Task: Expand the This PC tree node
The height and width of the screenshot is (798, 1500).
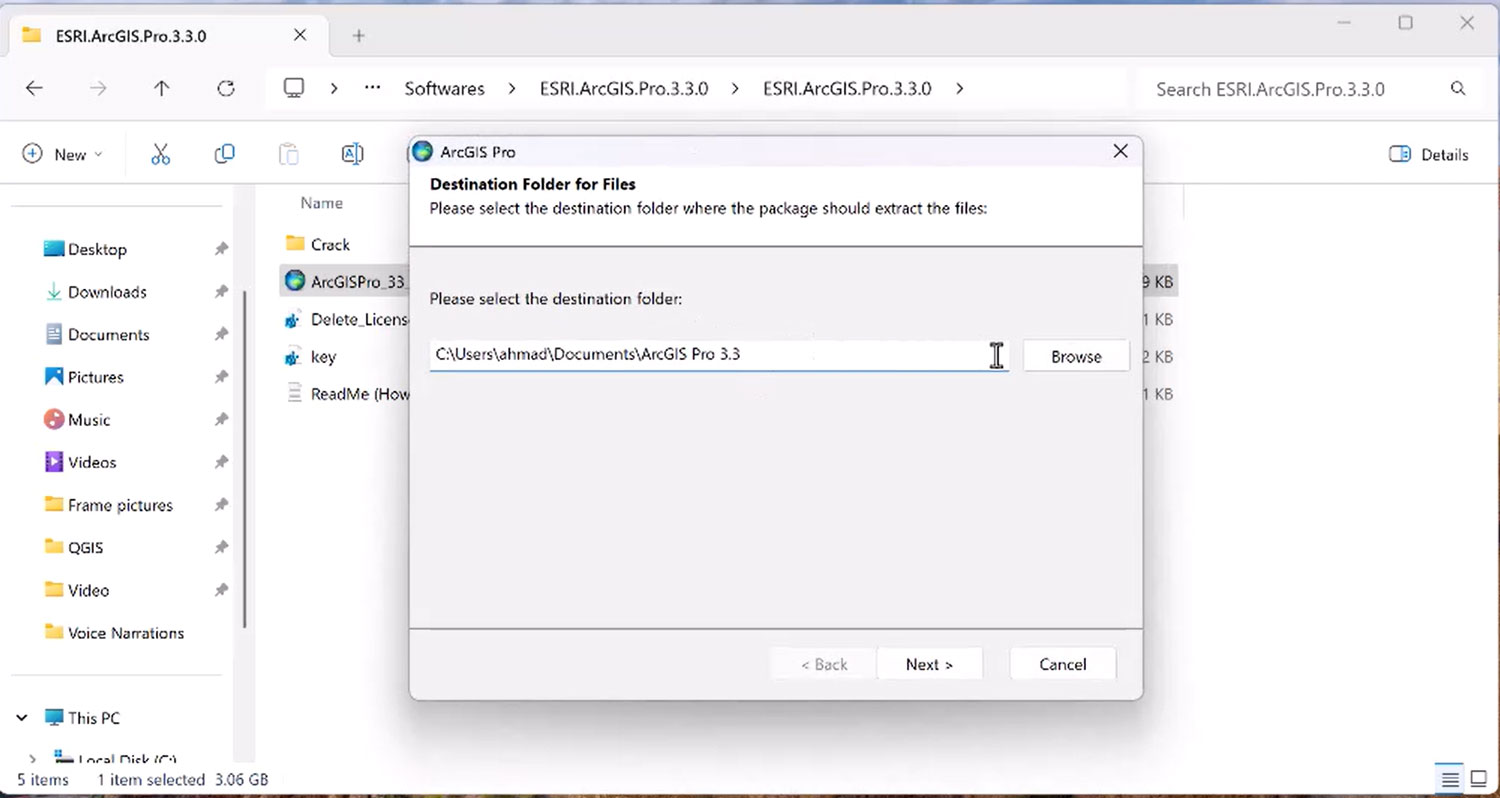Action: click(x=22, y=718)
